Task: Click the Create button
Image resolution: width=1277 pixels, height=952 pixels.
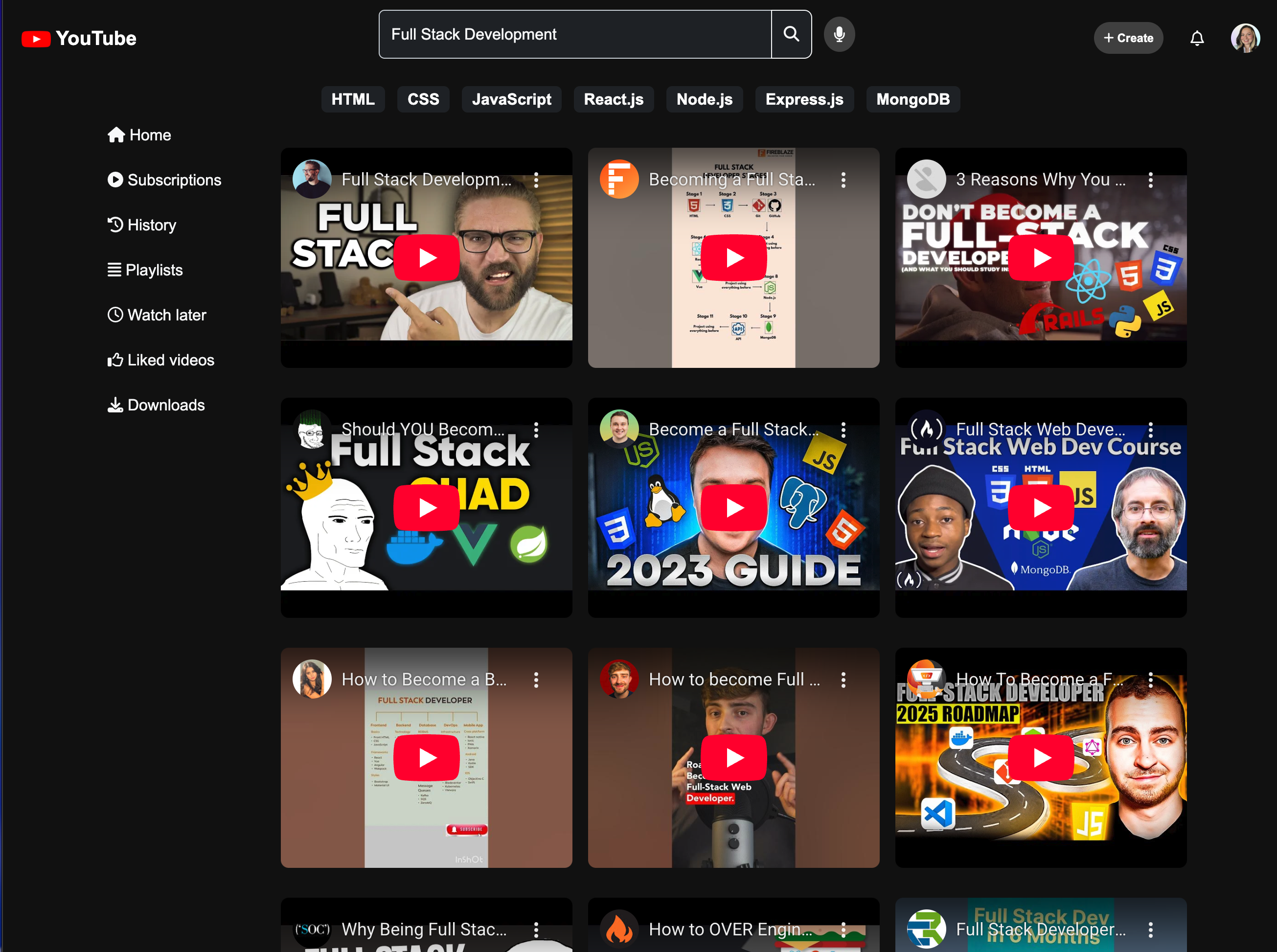Action: click(1127, 38)
